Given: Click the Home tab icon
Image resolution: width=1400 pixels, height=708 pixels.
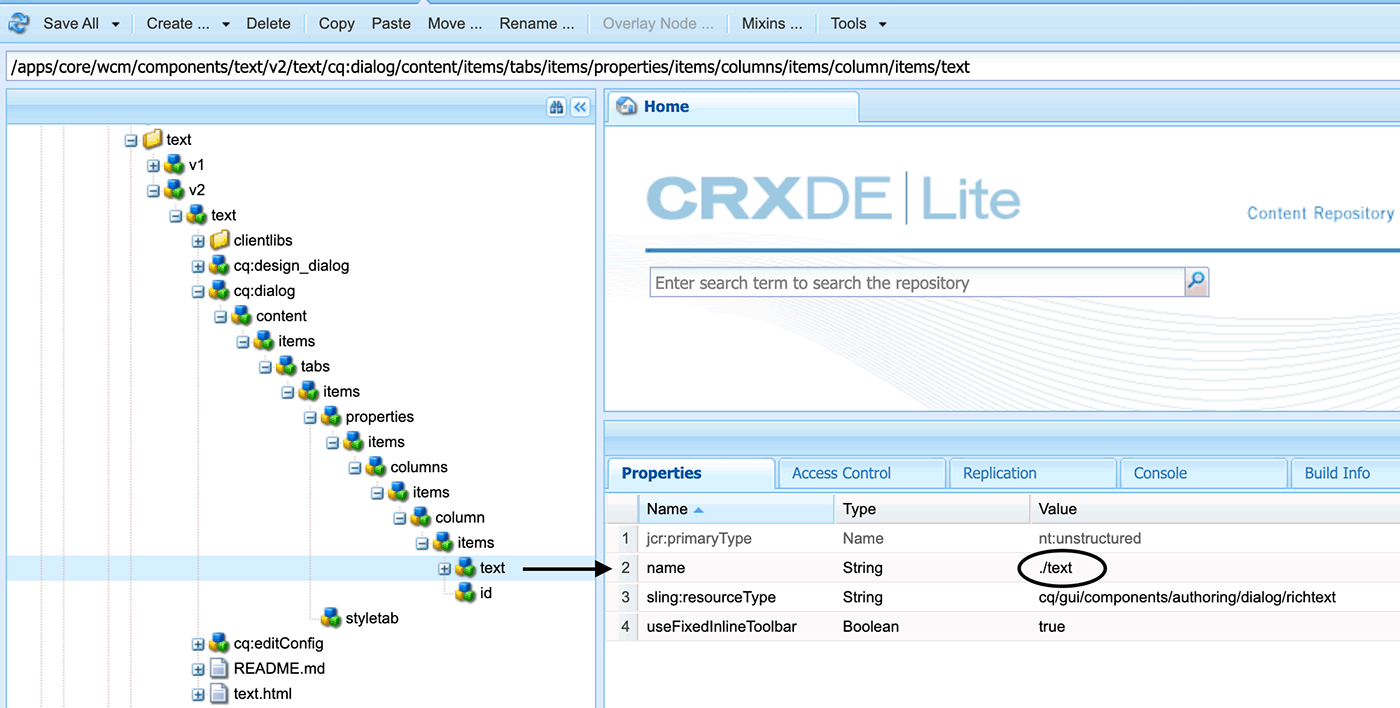Looking at the screenshot, I should tap(628, 107).
